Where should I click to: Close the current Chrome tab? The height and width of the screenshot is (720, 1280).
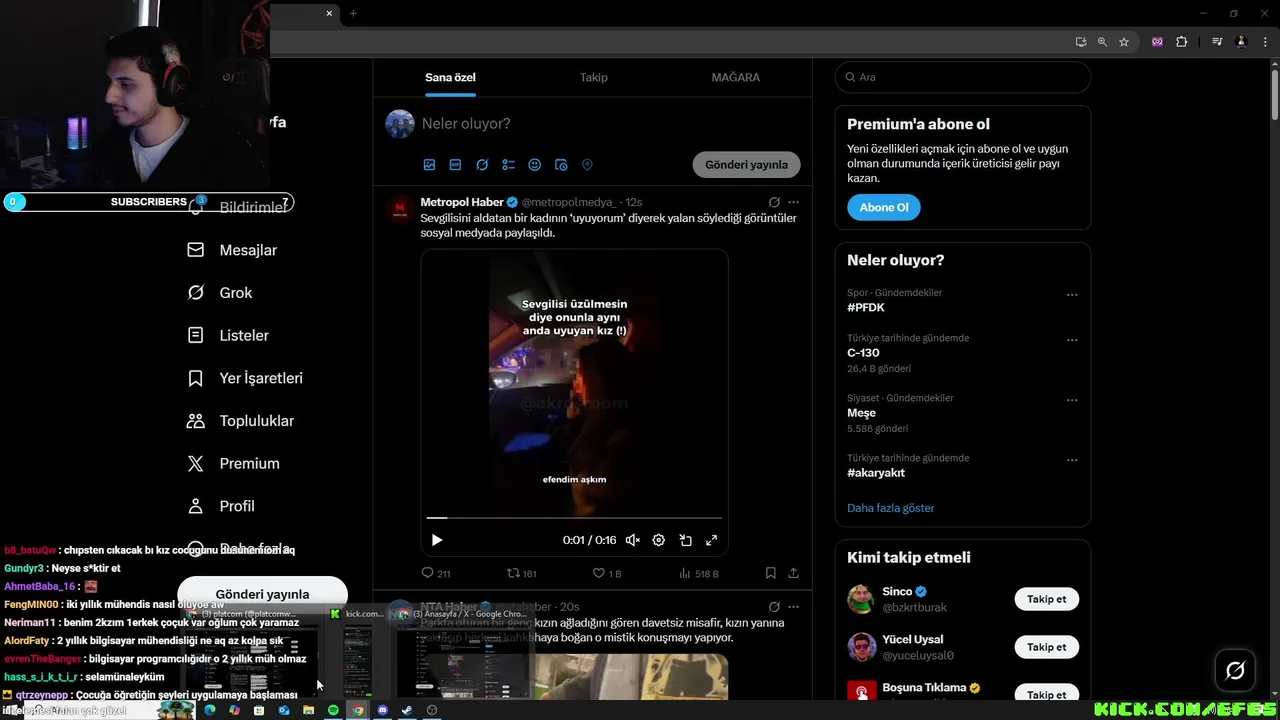point(330,13)
